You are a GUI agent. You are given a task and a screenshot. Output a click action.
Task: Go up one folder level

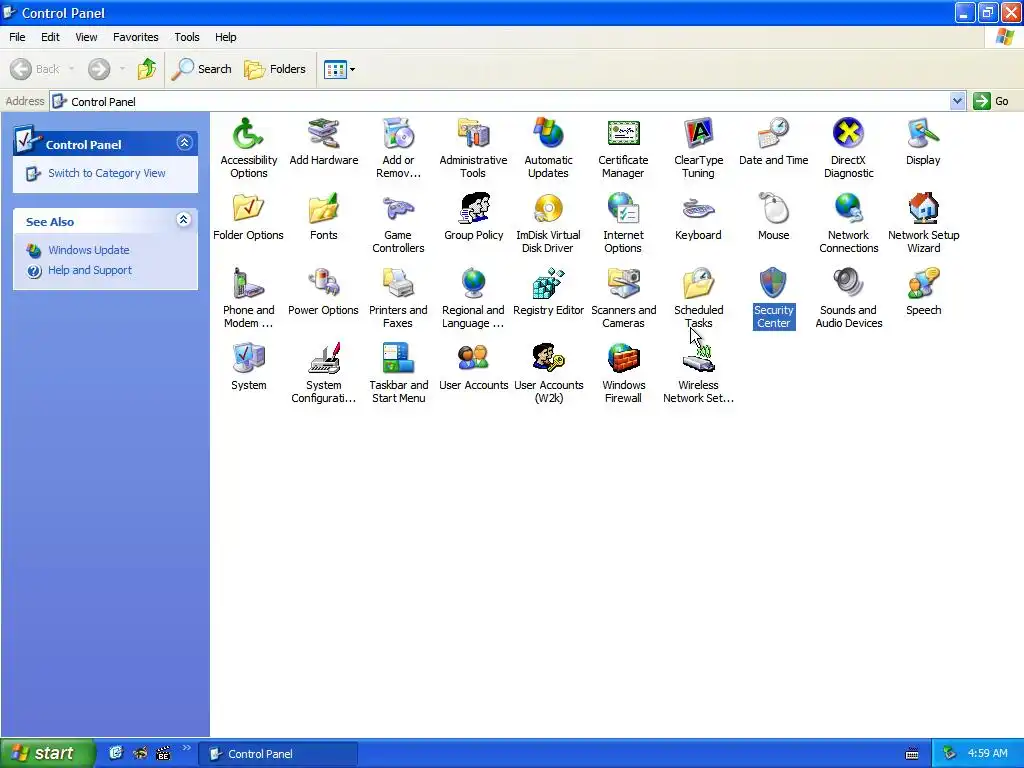click(x=146, y=69)
